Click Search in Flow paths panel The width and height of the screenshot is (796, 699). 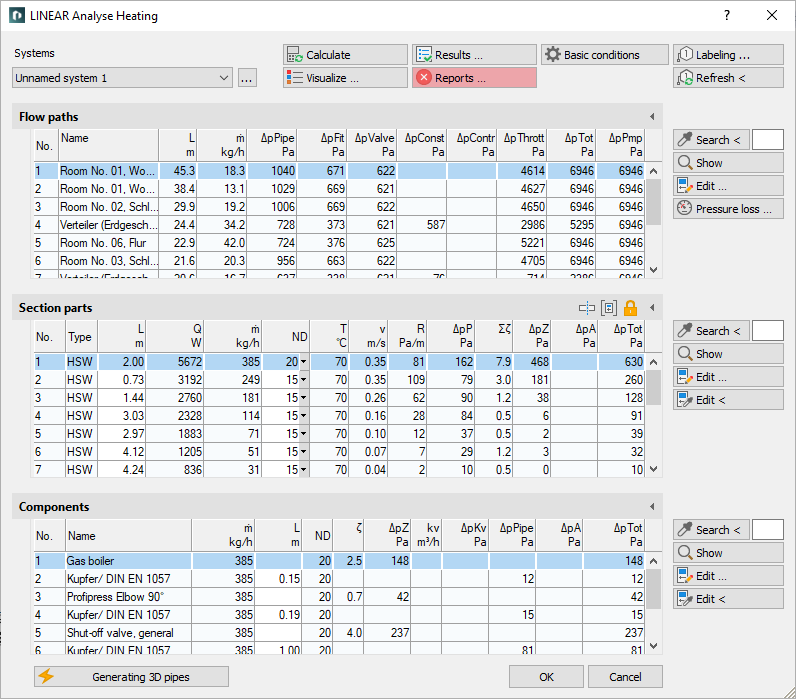click(x=711, y=140)
